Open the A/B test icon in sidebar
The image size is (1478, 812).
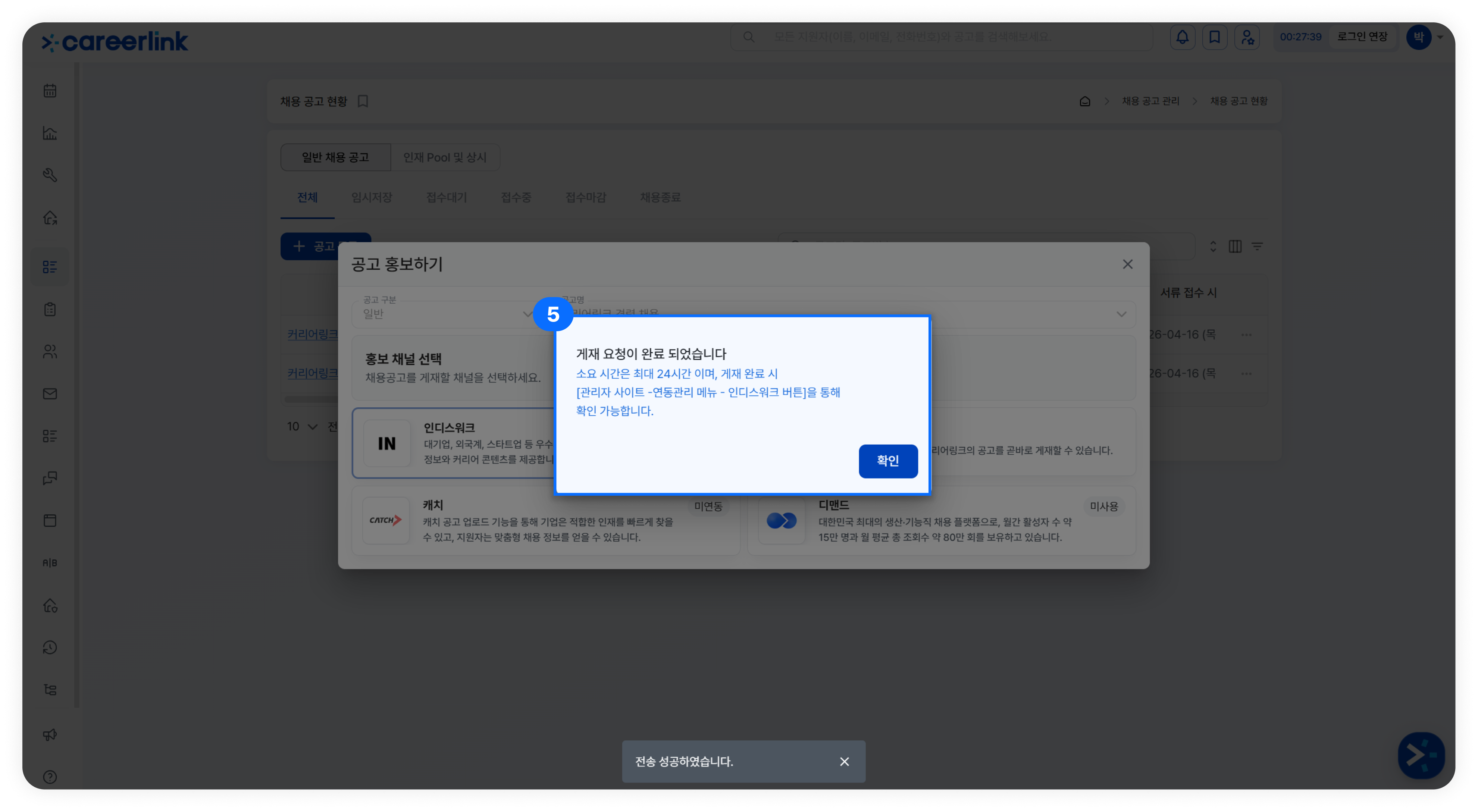click(x=50, y=563)
